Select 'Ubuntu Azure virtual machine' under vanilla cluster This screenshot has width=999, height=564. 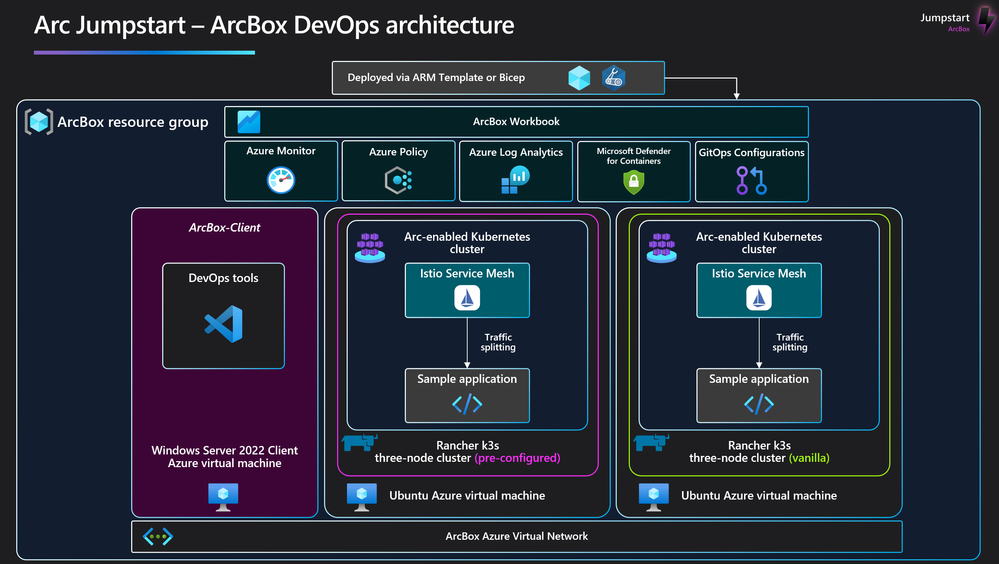[x=759, y=496]
